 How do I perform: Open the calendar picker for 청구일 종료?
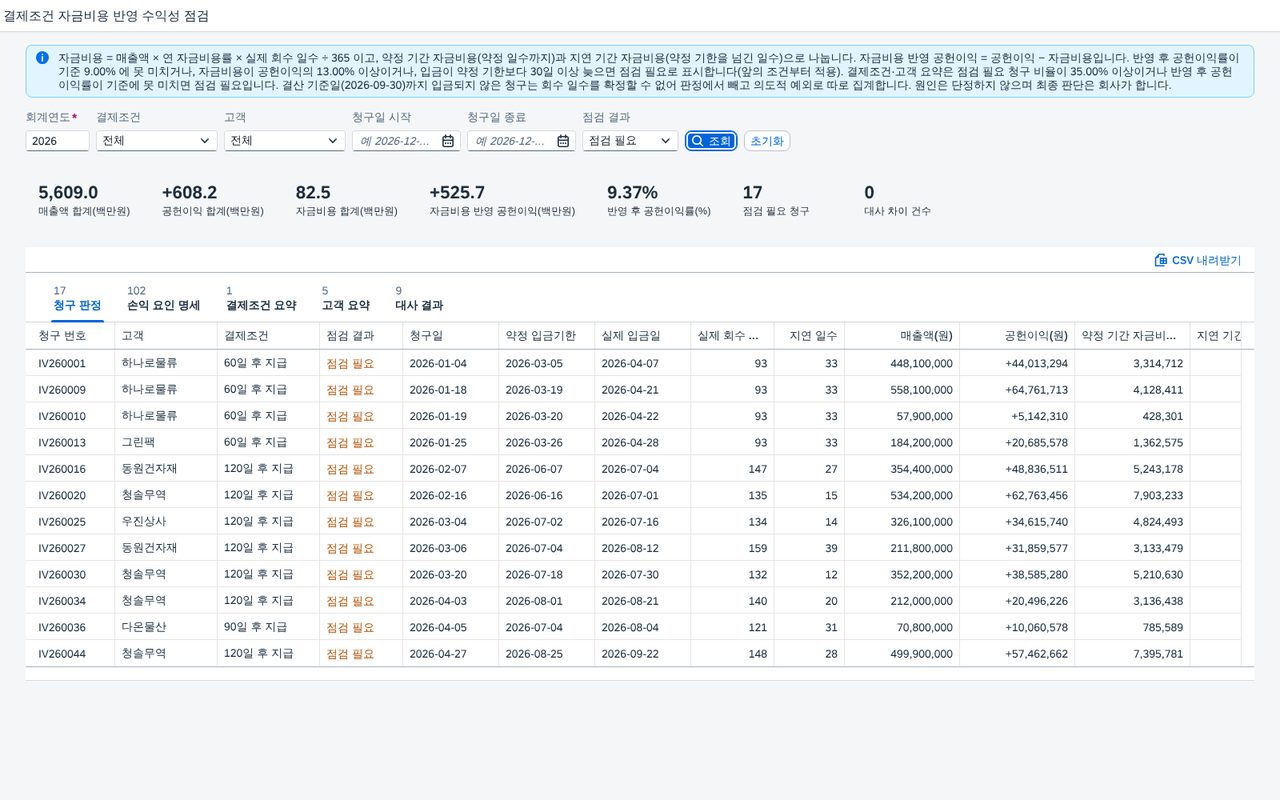pos(563,141)
